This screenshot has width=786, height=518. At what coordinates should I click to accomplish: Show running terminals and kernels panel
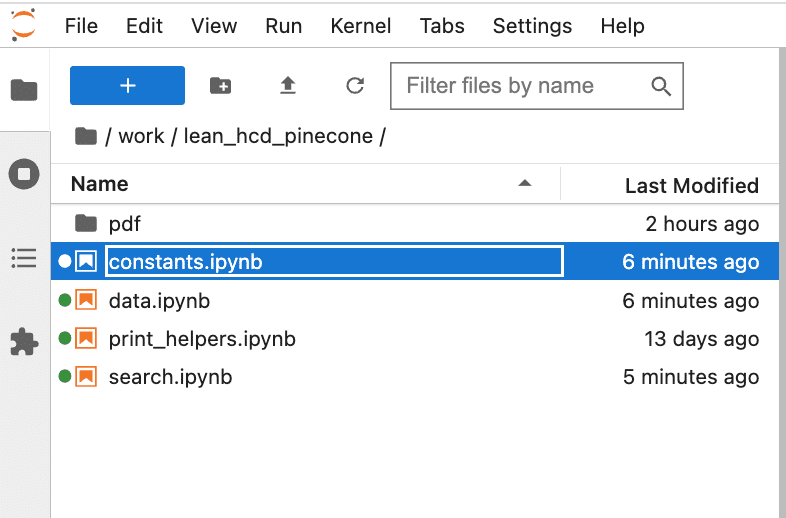24,174
